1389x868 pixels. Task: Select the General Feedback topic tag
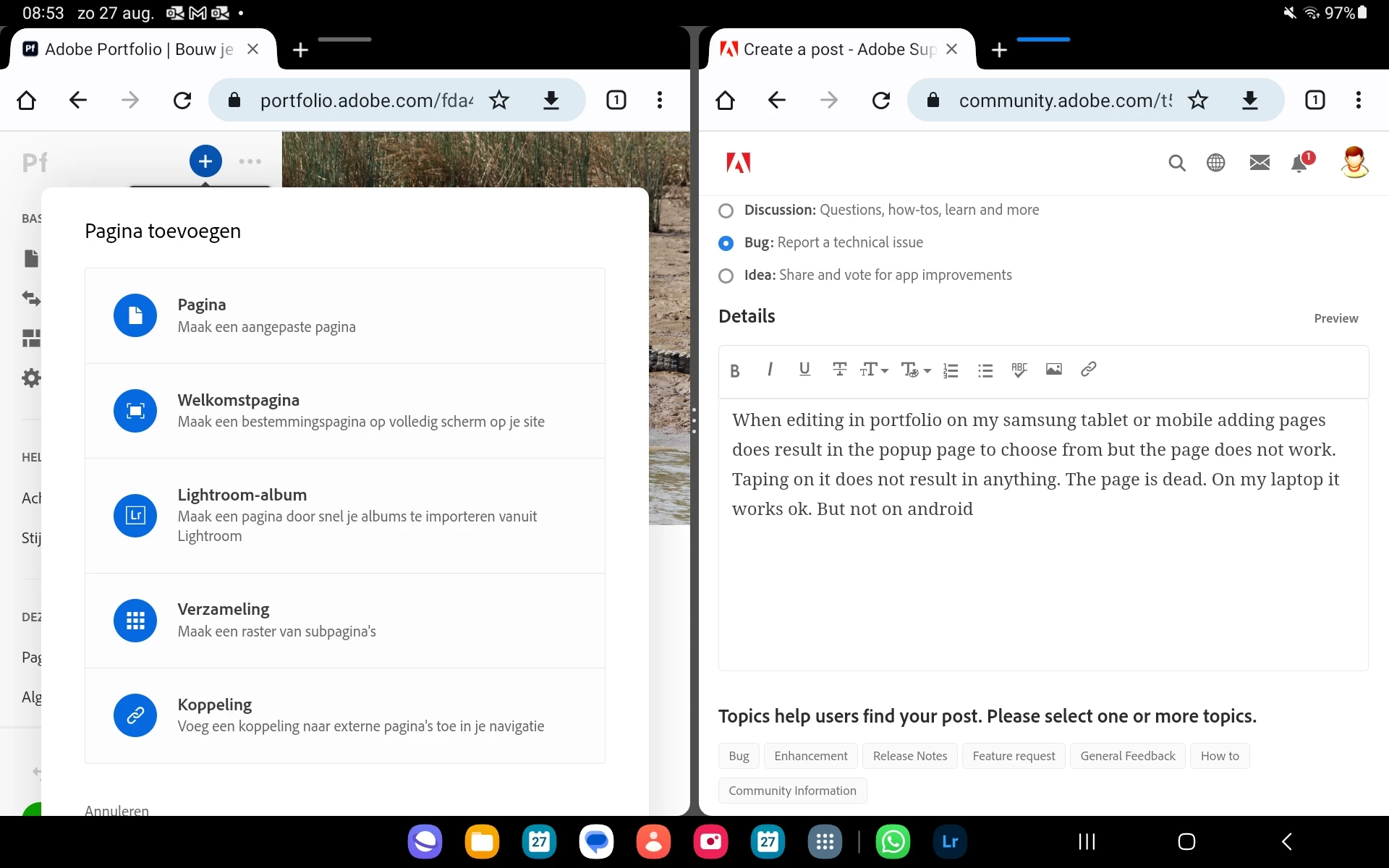[x=1127, y=756]
